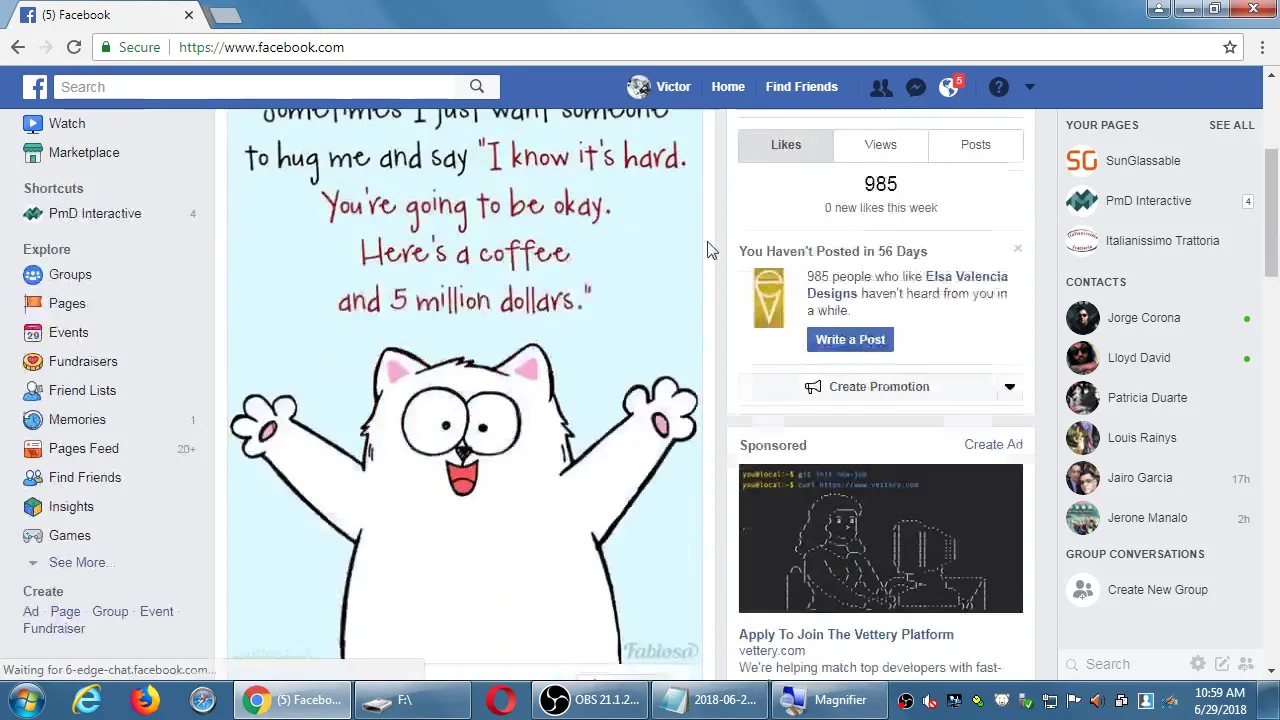Click Page link under Create
Screen dimensions: 1280x720
tap(65, 611)
